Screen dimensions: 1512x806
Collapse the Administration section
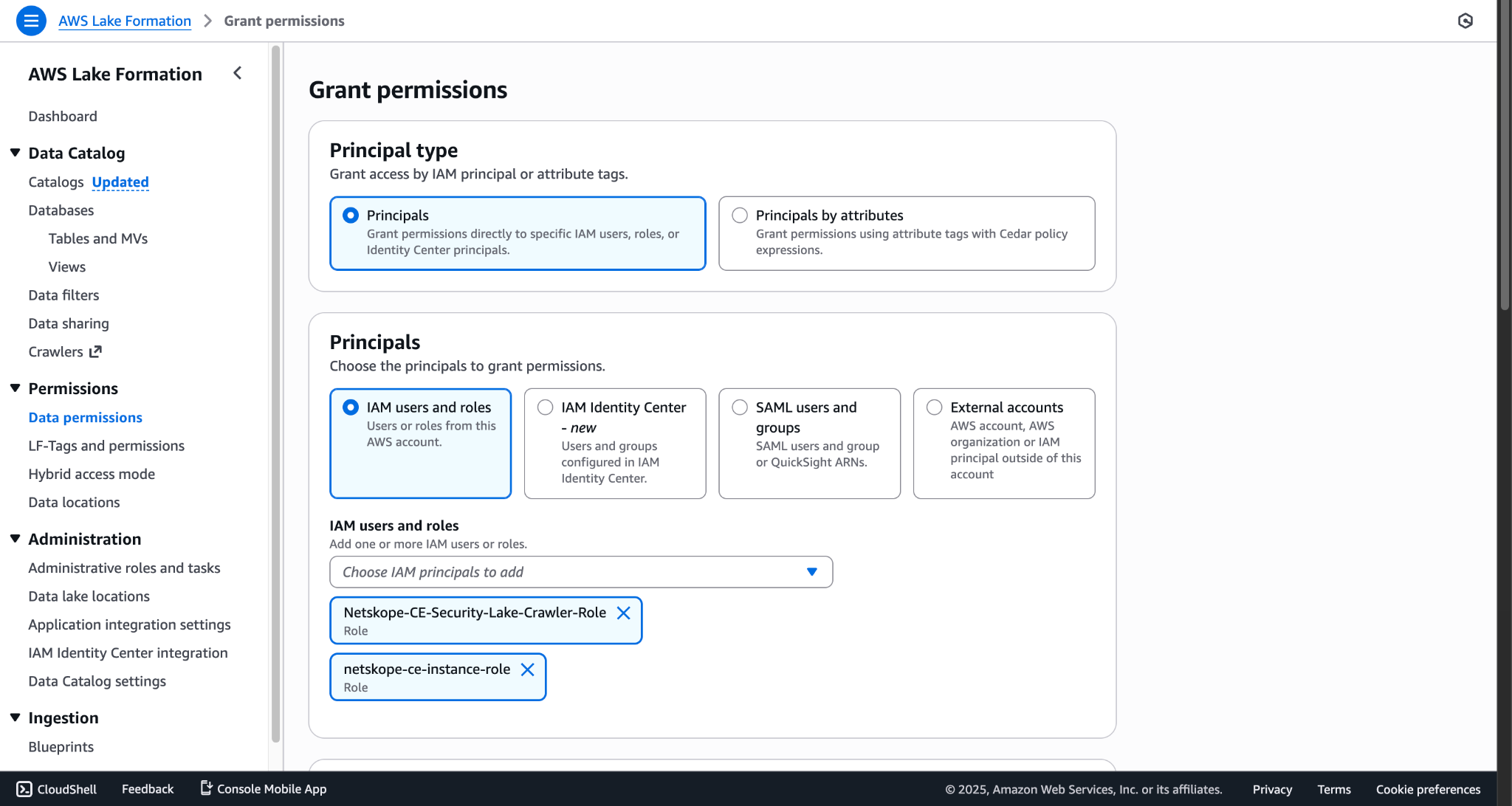point(15,539)
